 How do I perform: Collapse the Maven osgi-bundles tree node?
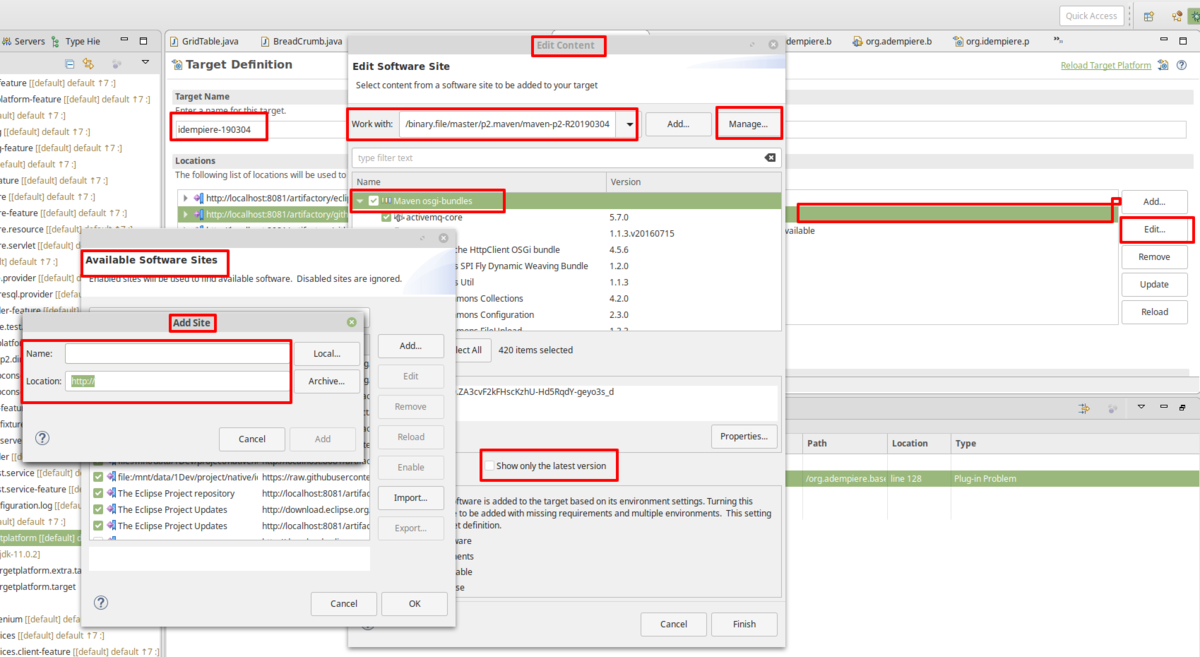click(360, 201)
